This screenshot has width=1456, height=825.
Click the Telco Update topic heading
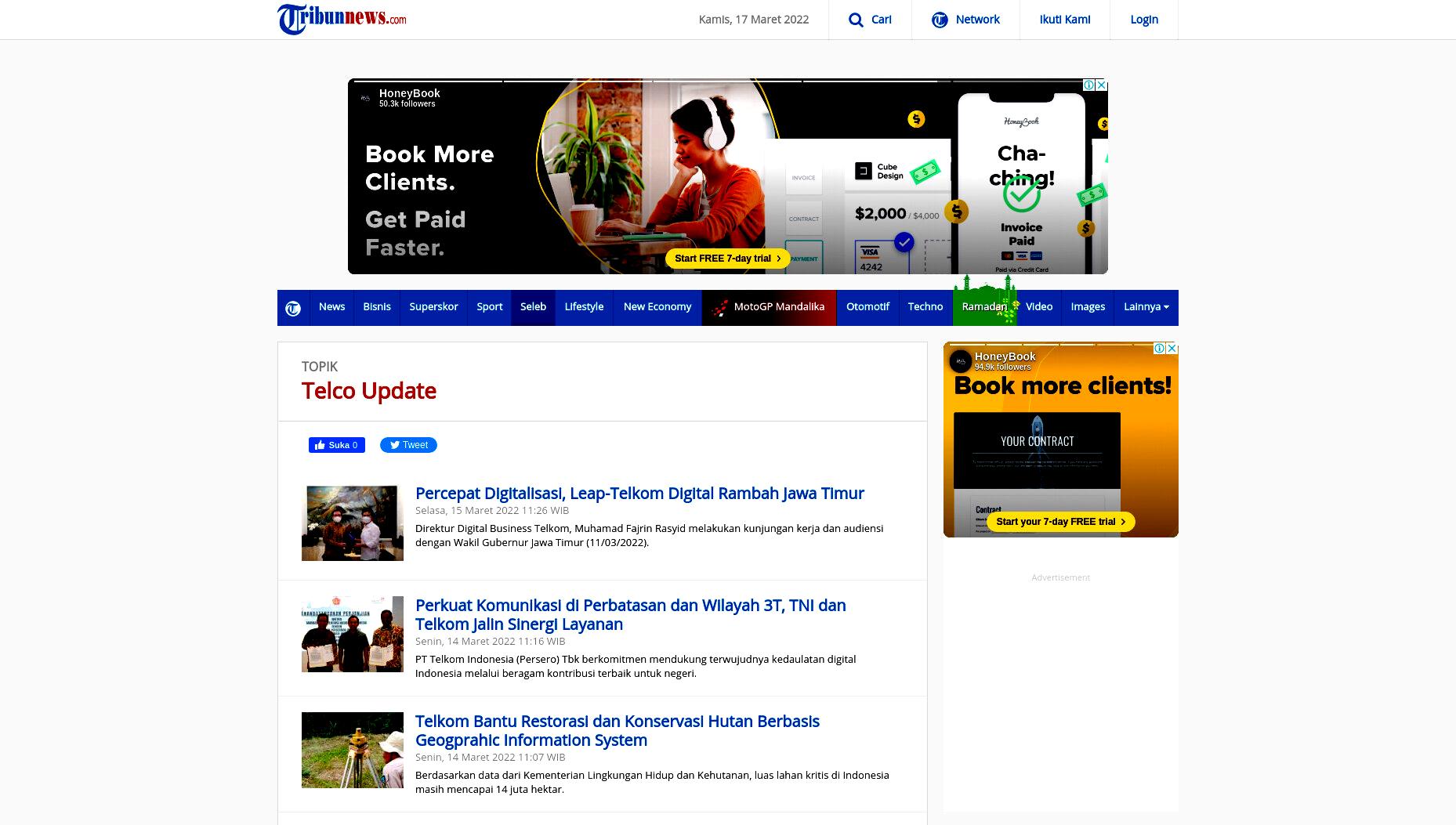click(x=369, y=391)
